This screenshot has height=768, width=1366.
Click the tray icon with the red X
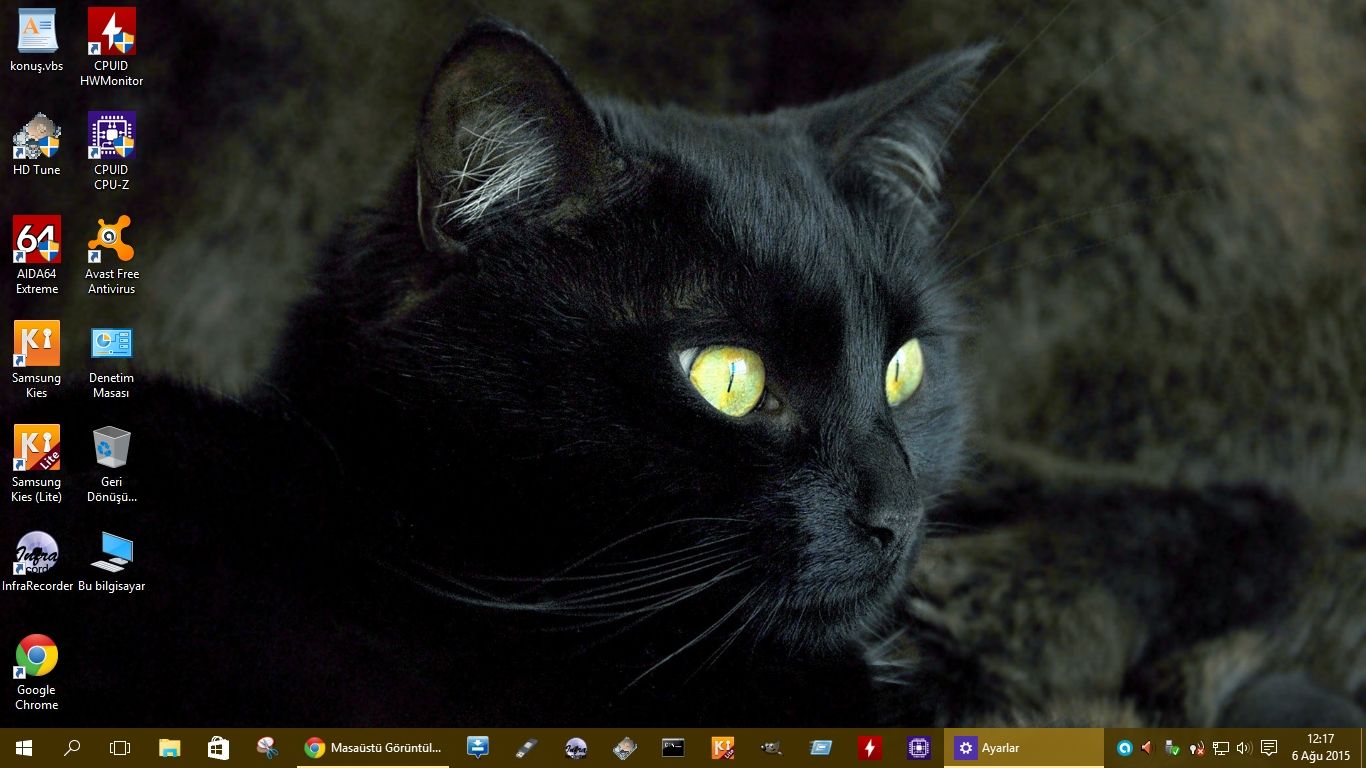point(1196,748)
